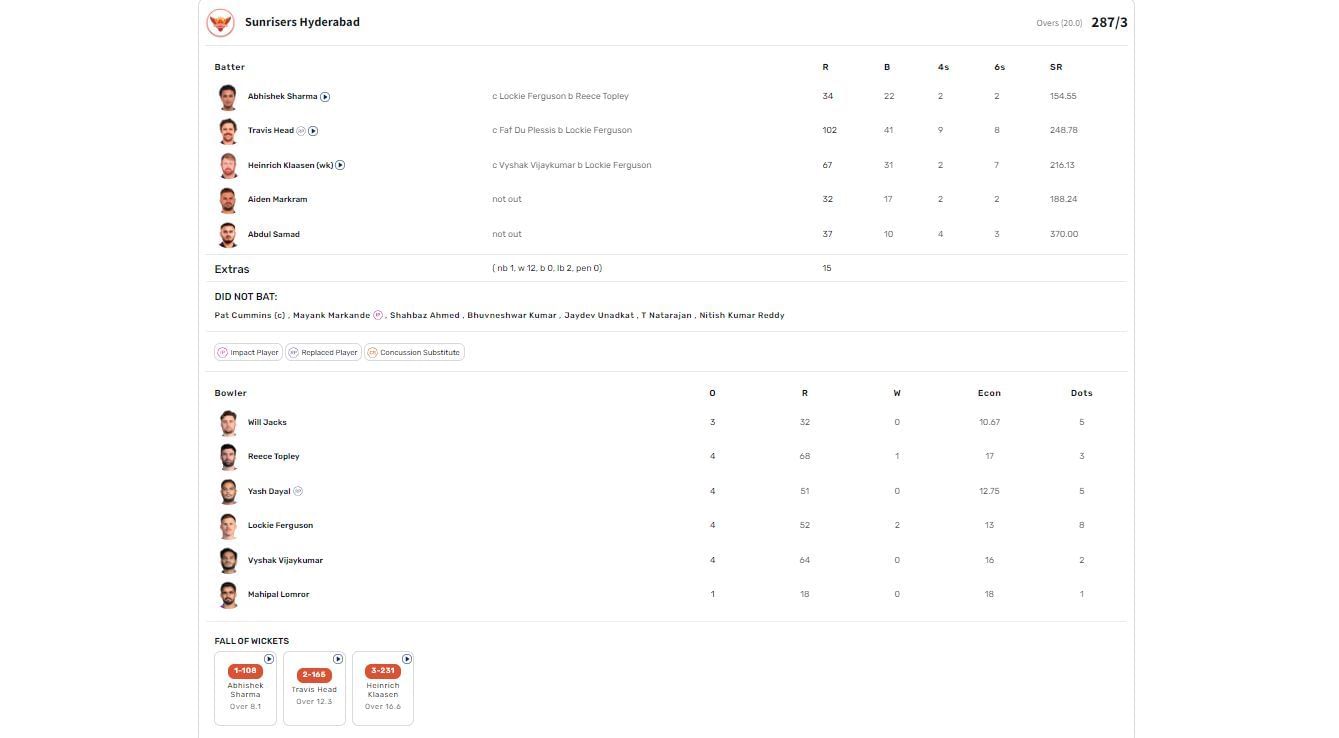Open Aiden Markram's player profile

[x=277, y=199]
